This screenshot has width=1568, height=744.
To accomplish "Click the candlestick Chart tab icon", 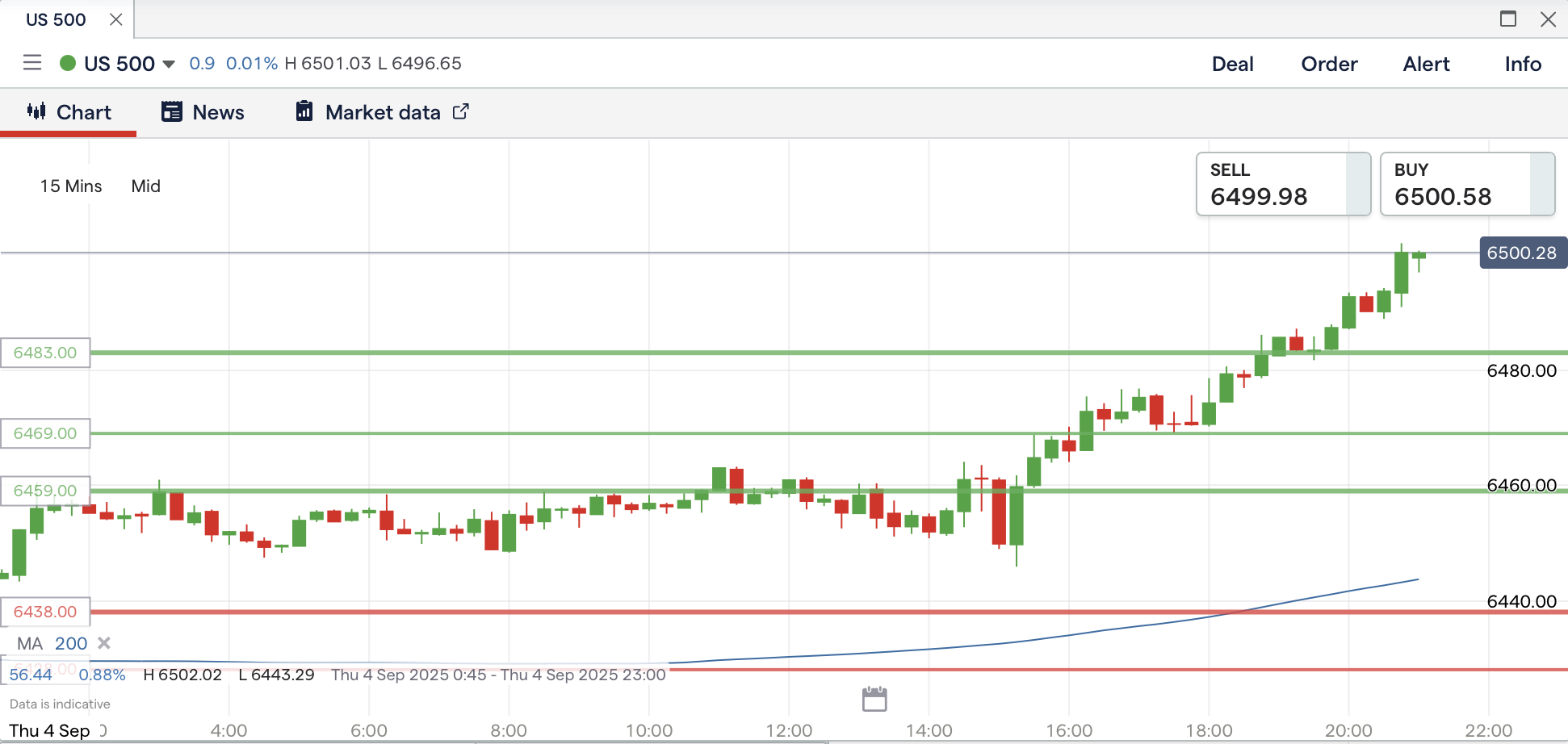I will [36, 111].
